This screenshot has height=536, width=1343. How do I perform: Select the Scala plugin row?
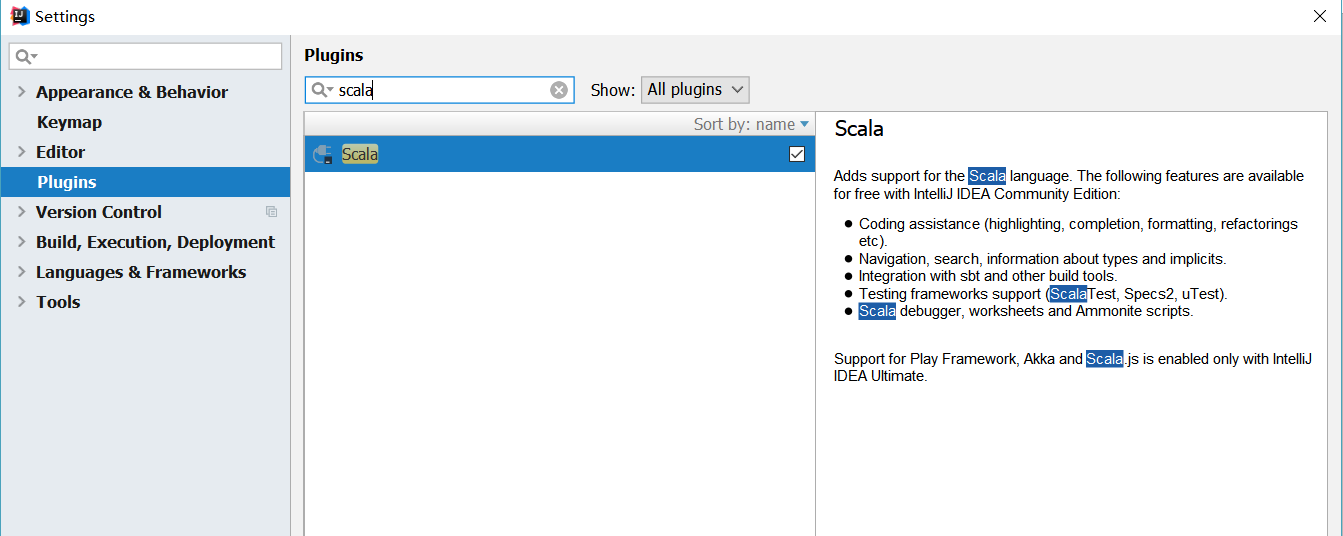(560, 154)
